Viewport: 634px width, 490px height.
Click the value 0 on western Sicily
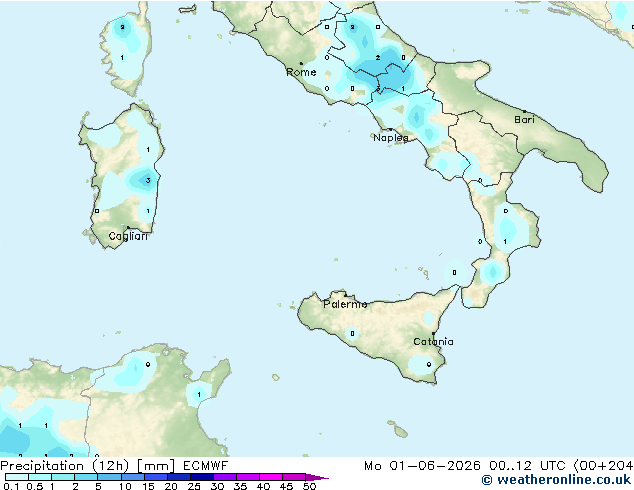click(352, 334)
